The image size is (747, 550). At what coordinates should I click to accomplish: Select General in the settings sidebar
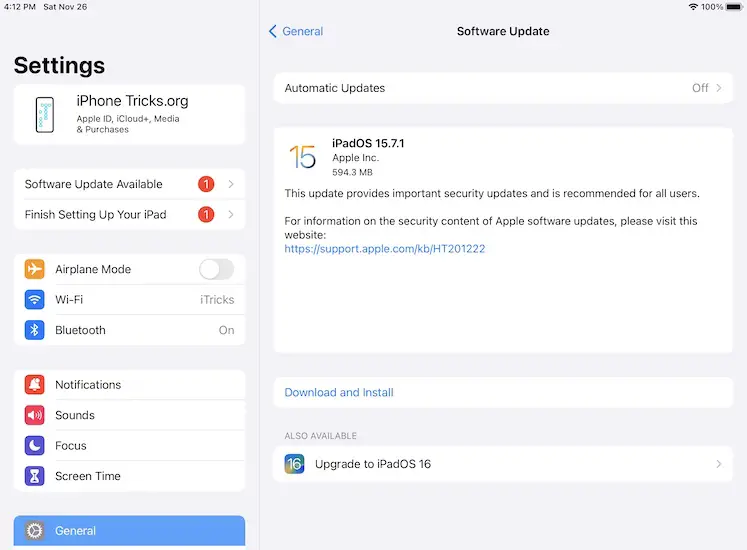coord(129,531)
